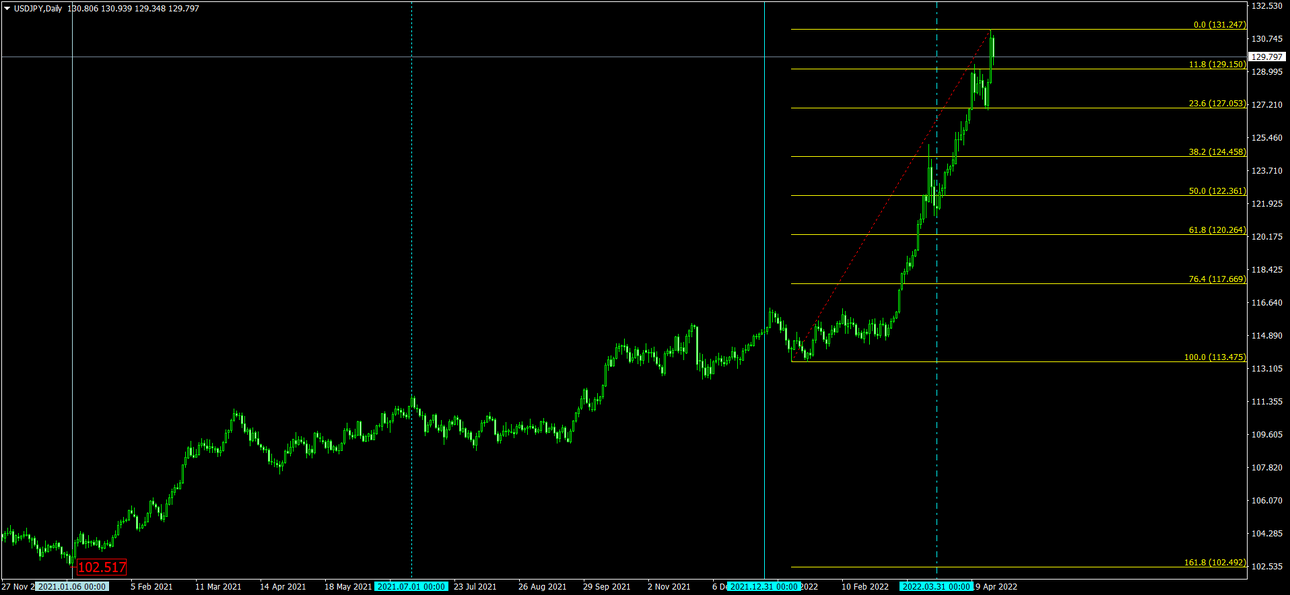Click the 2021.01.06 00:00 date marker
The image size is (1290, 595).
[72, 587]
